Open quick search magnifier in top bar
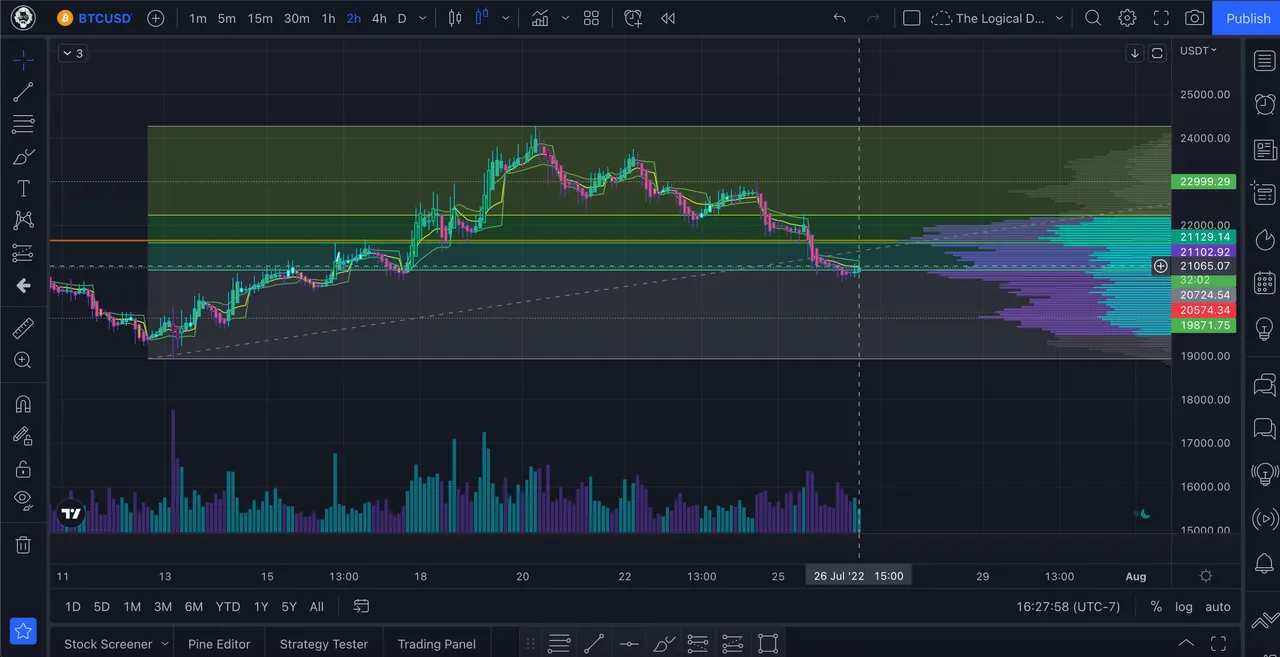The image size is (1280, 657). click(x=1093, y=18)
